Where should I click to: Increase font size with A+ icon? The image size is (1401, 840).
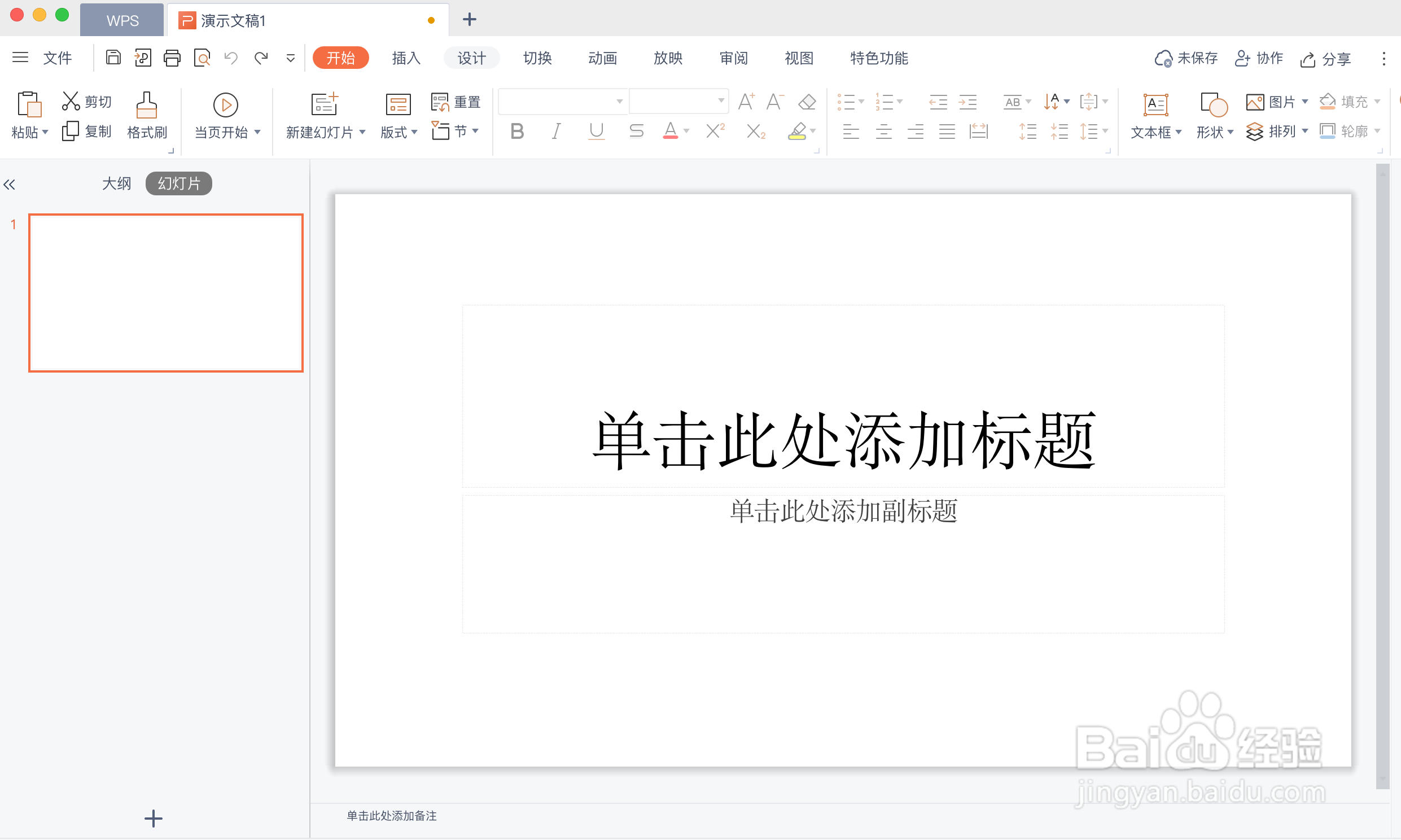click(x=746, y=102)
